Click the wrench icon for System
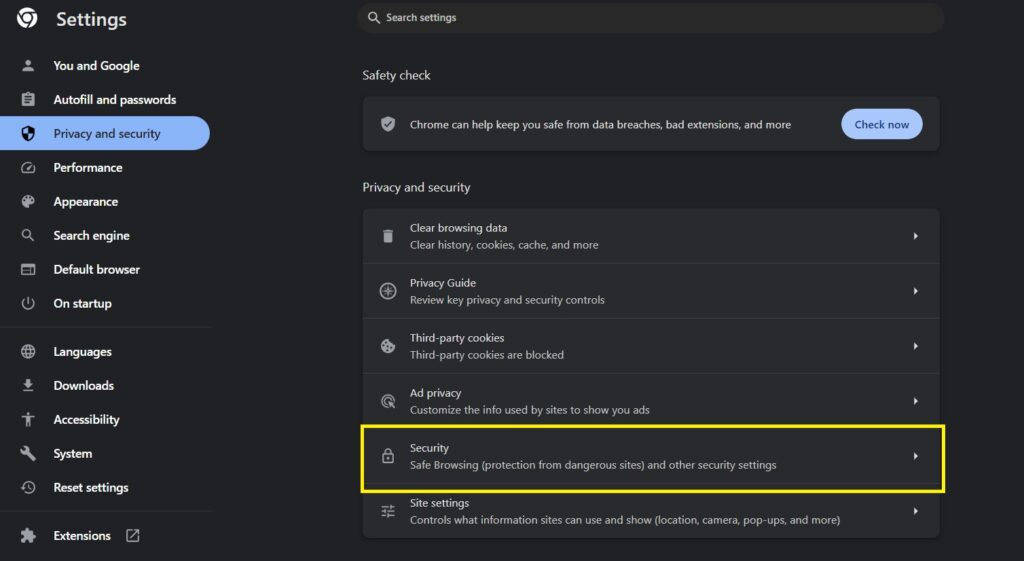Viewport: 1024px width, 561px height. click(27, 453)
